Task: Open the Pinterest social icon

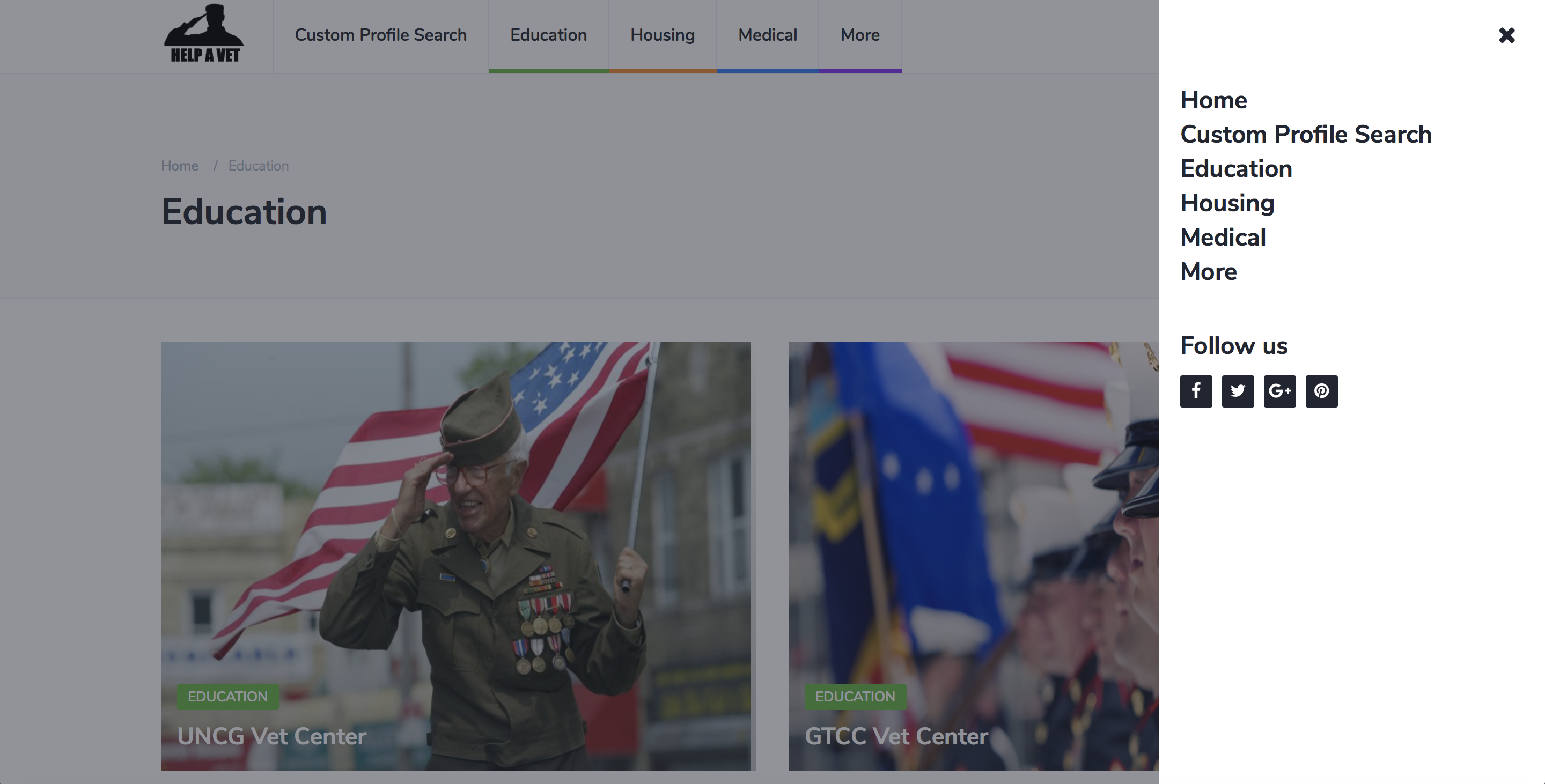Action: [x=1321, y=391]
